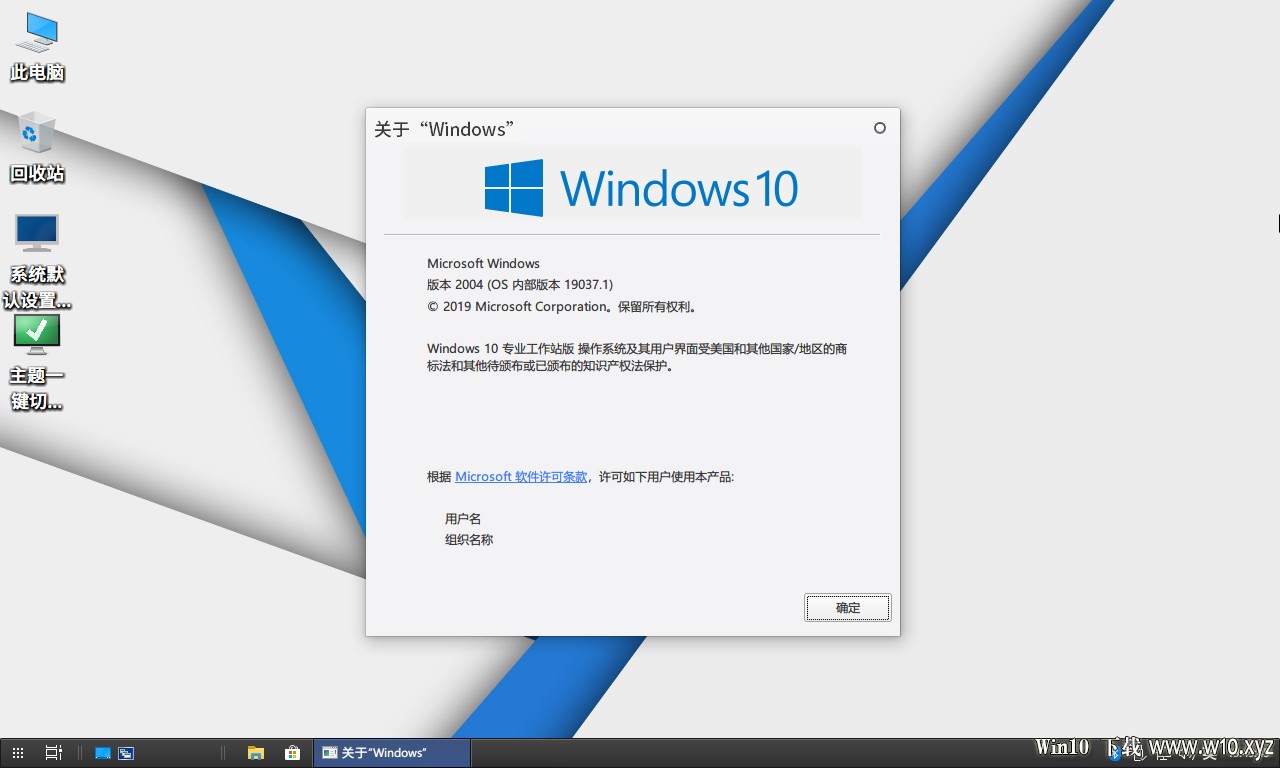Image resolution: width=1280 pixels, height=768 pixels.
Task: Select the 系统默认设置 desktop shortcut
Action: pyautogui.click(x=37, y=260)
